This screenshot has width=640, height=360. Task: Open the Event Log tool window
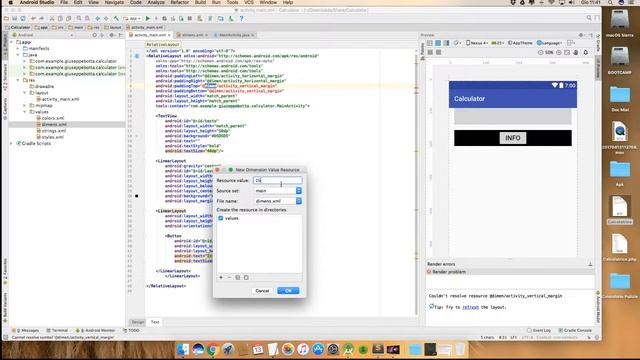pos(539,330)
